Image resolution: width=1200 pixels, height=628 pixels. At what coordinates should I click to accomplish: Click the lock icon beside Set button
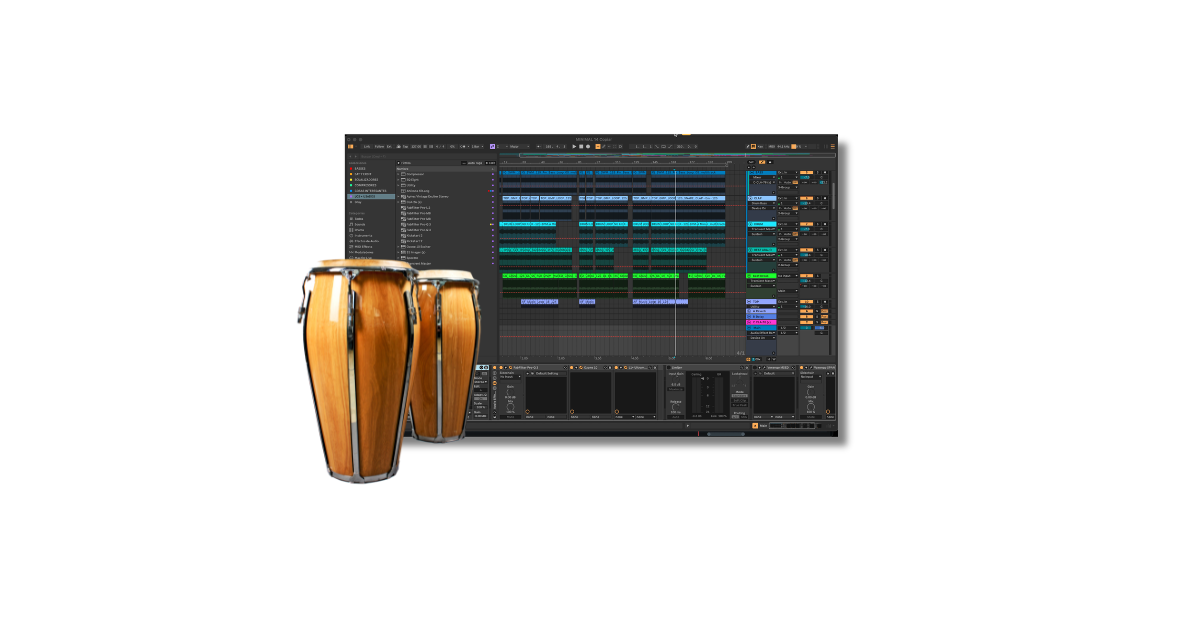[x=770, y=162]
